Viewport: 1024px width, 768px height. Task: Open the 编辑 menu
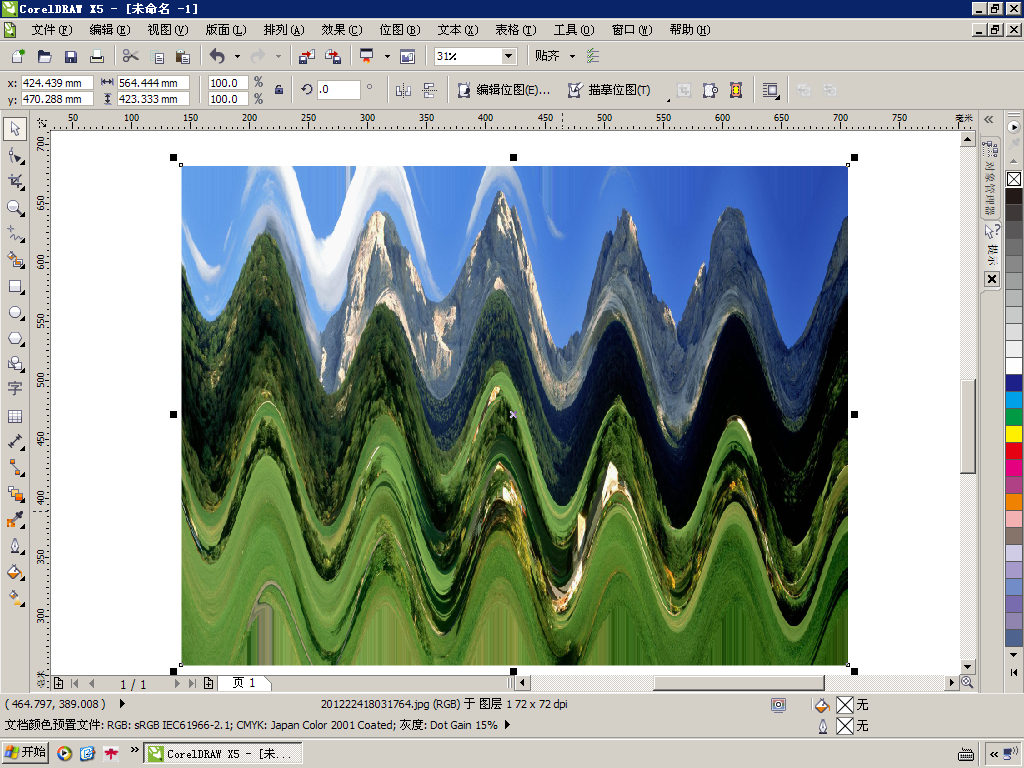click(110, 30)
